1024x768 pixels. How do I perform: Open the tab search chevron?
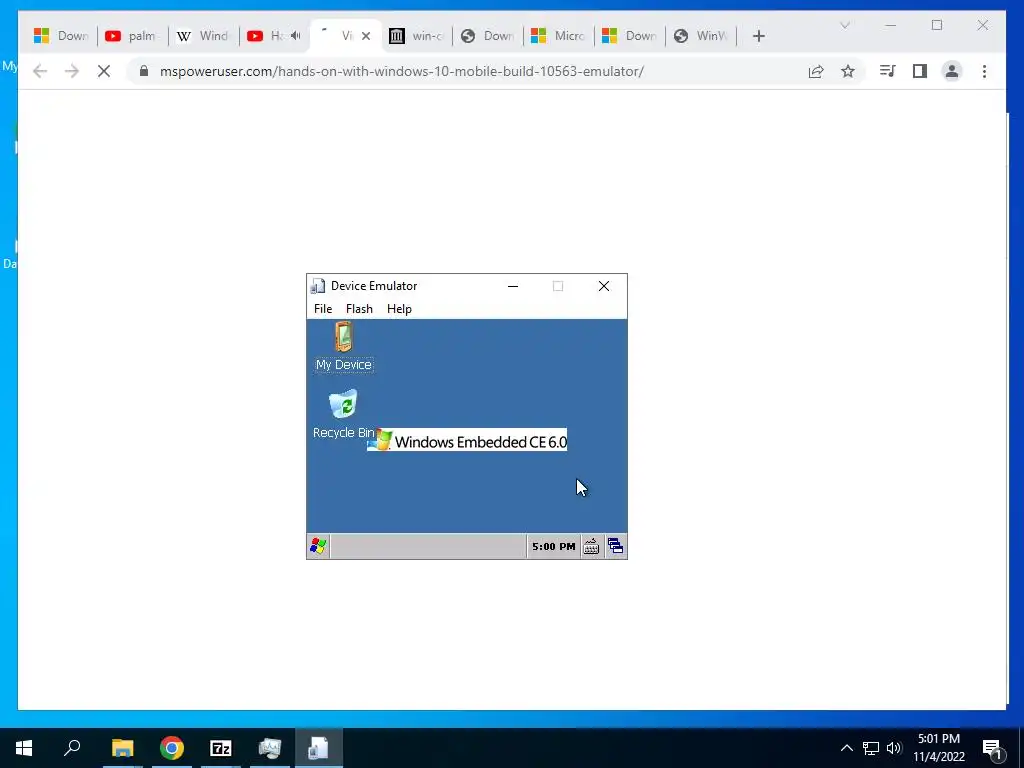point(844,25)
